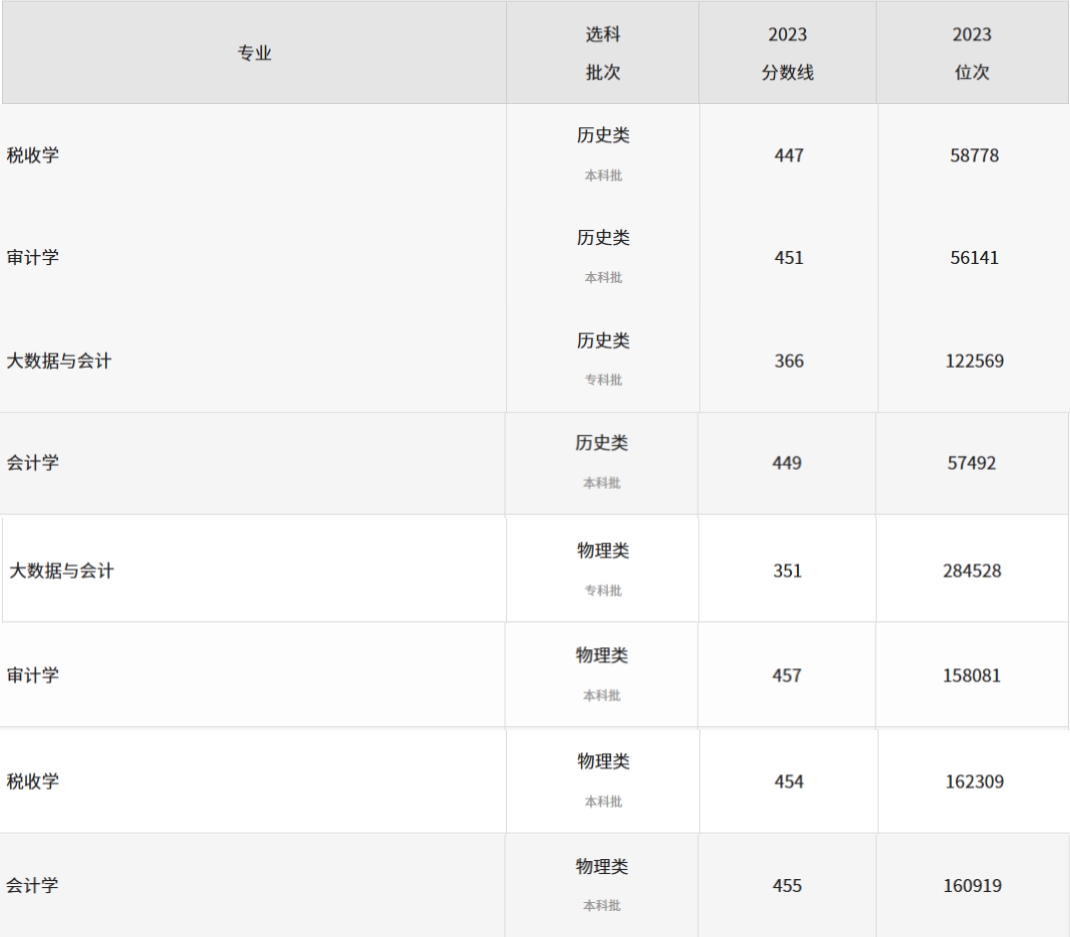Click the 选科批次 column header

tap(603, 53)
